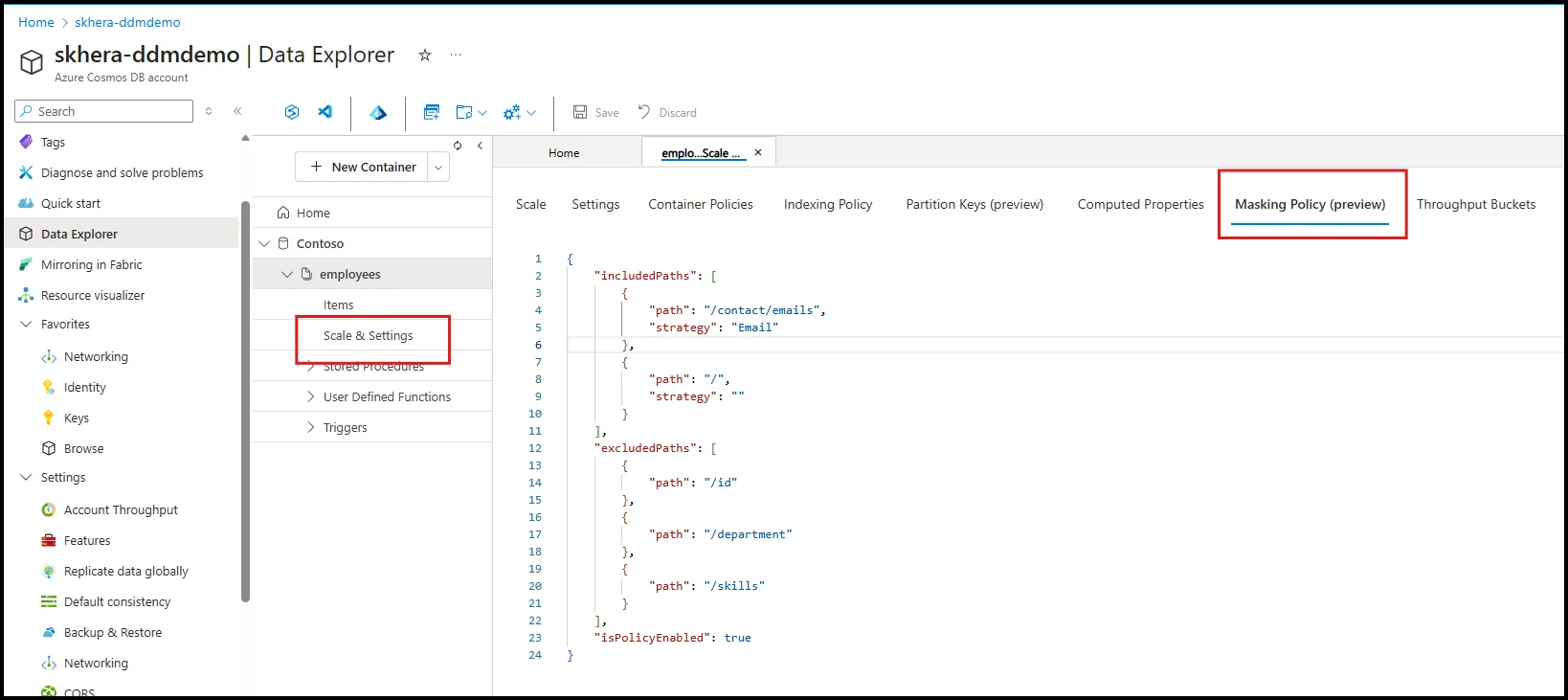1568x700 pixels.
Task: Click the "isPolicyEnabled": true line in editor
Action: 672,638
